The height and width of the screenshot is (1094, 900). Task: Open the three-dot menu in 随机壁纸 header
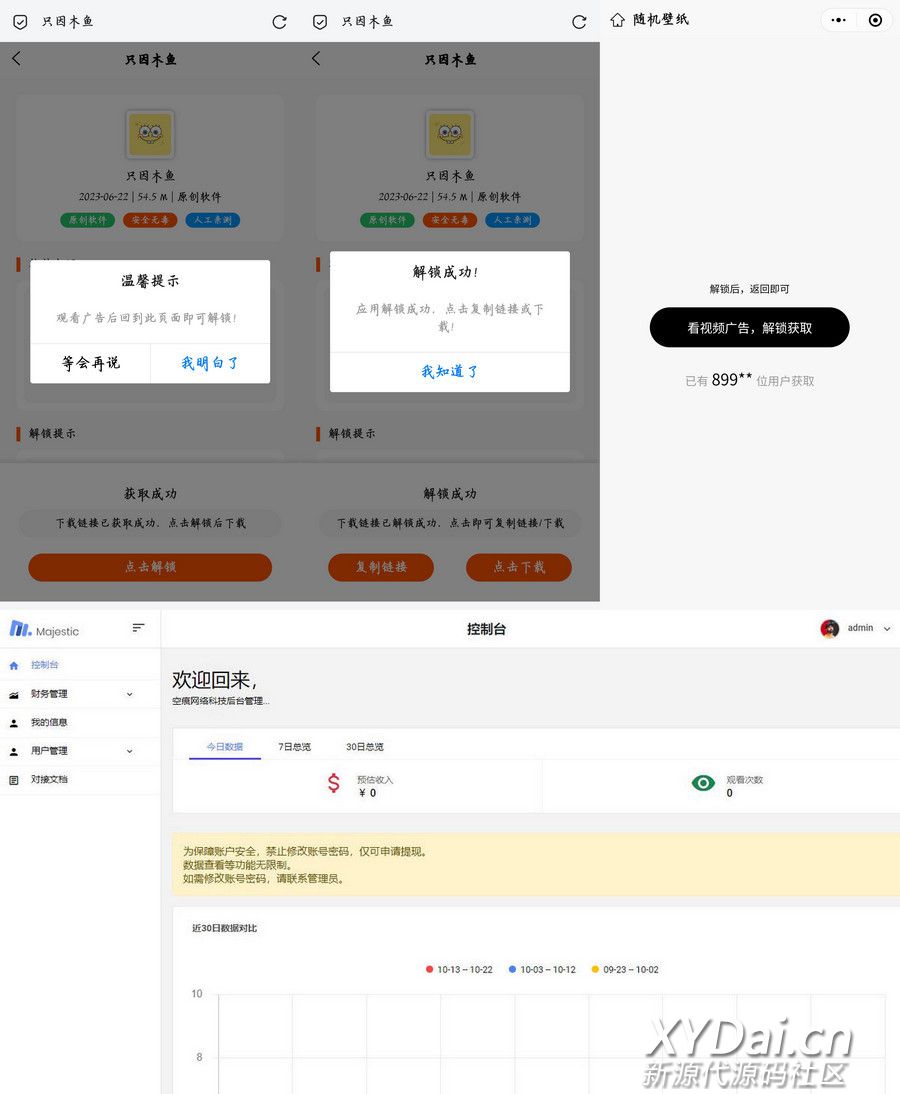tap(838, 20)
